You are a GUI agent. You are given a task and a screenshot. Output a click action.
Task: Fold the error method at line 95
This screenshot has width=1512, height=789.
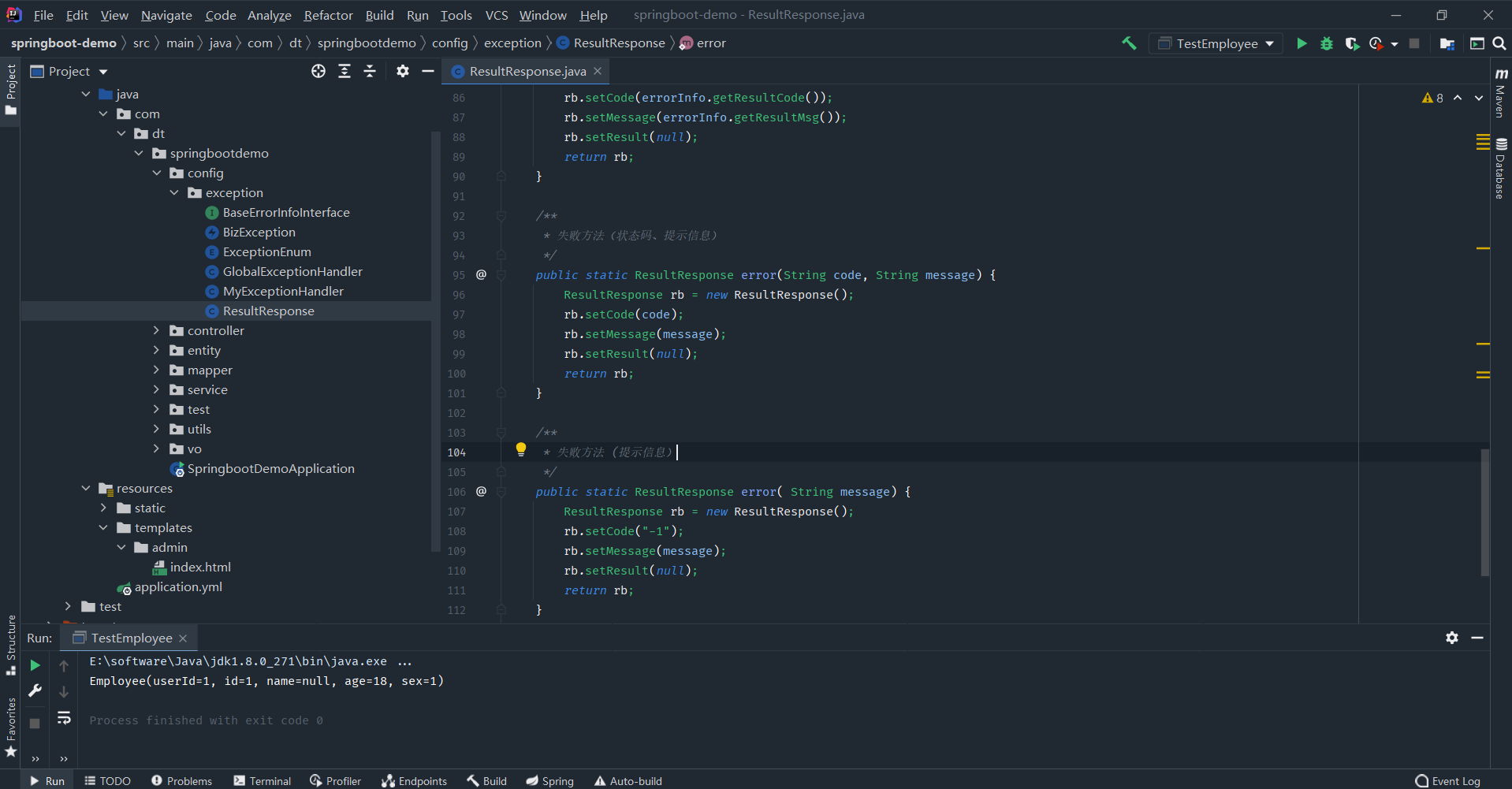click(x=501, y=274)
